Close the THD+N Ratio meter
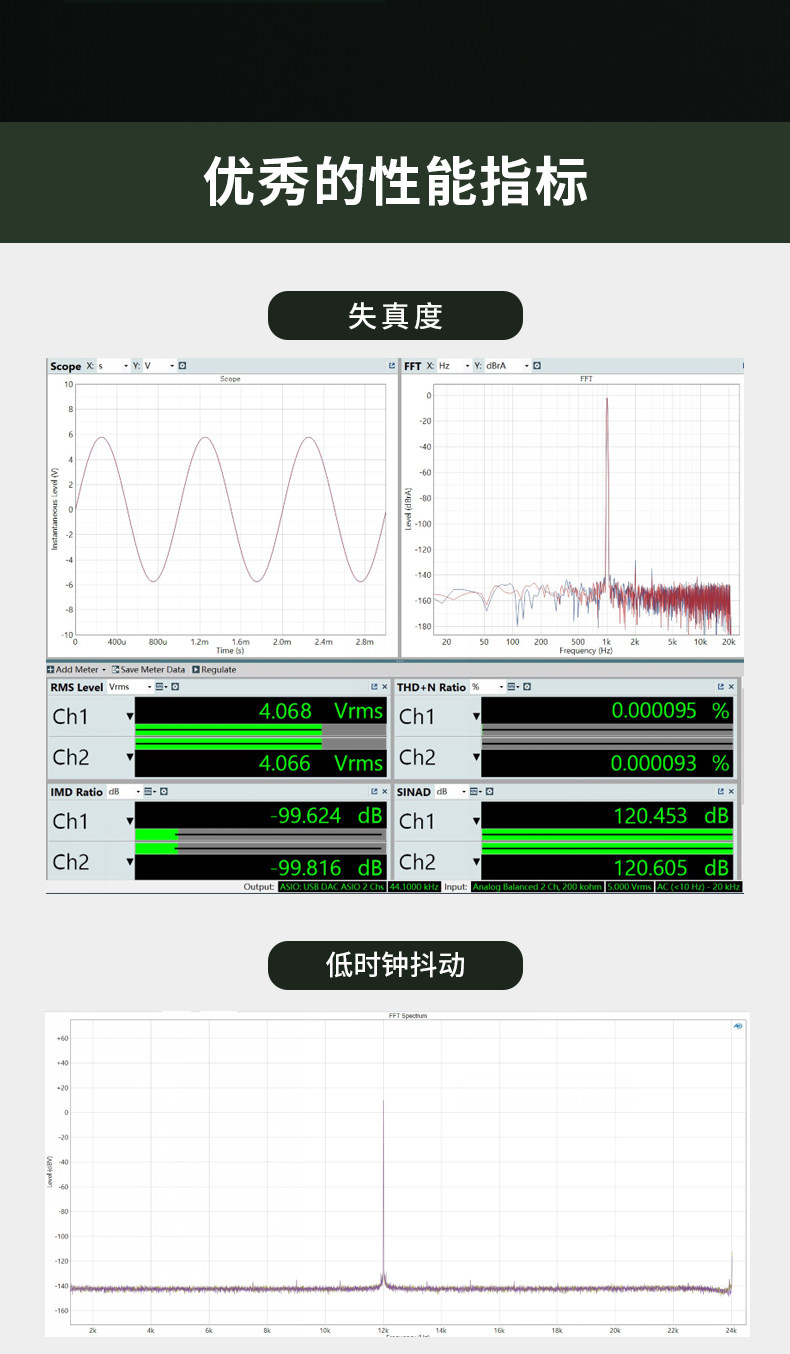 tap(731, 687)
